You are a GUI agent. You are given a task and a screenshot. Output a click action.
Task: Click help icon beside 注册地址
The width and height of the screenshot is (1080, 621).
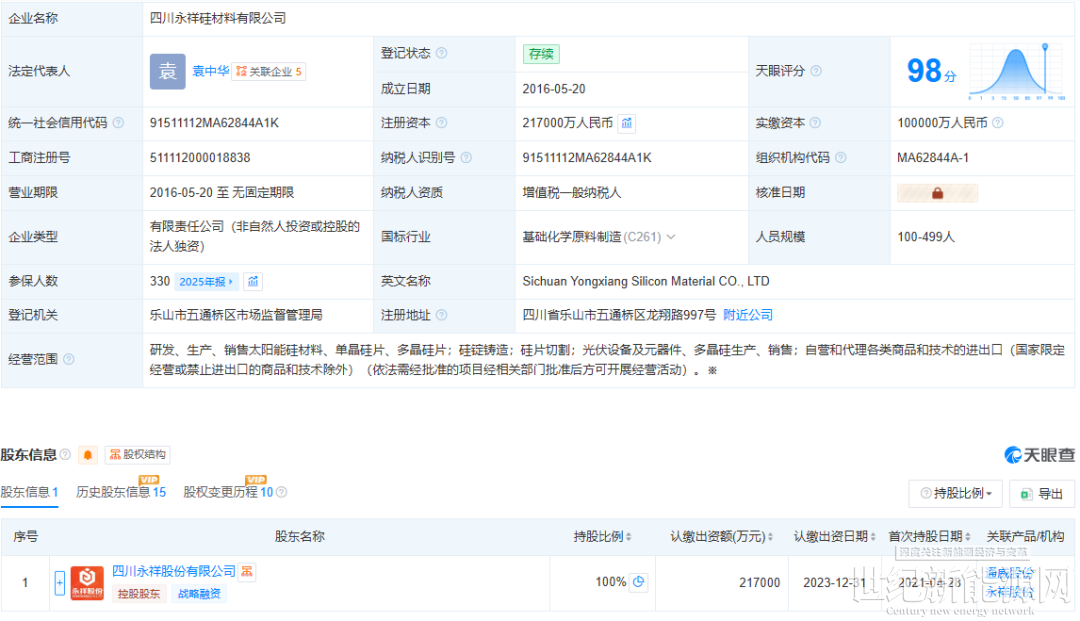pyautogui.click(x=442, y=315)
